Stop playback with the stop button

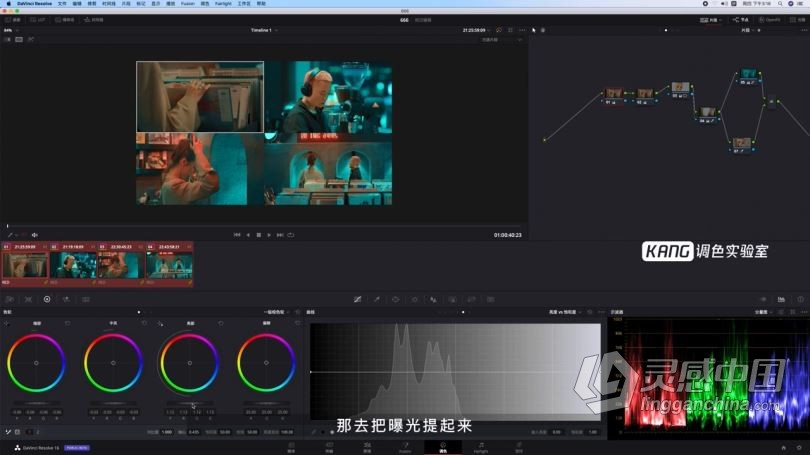coord(259,235)
